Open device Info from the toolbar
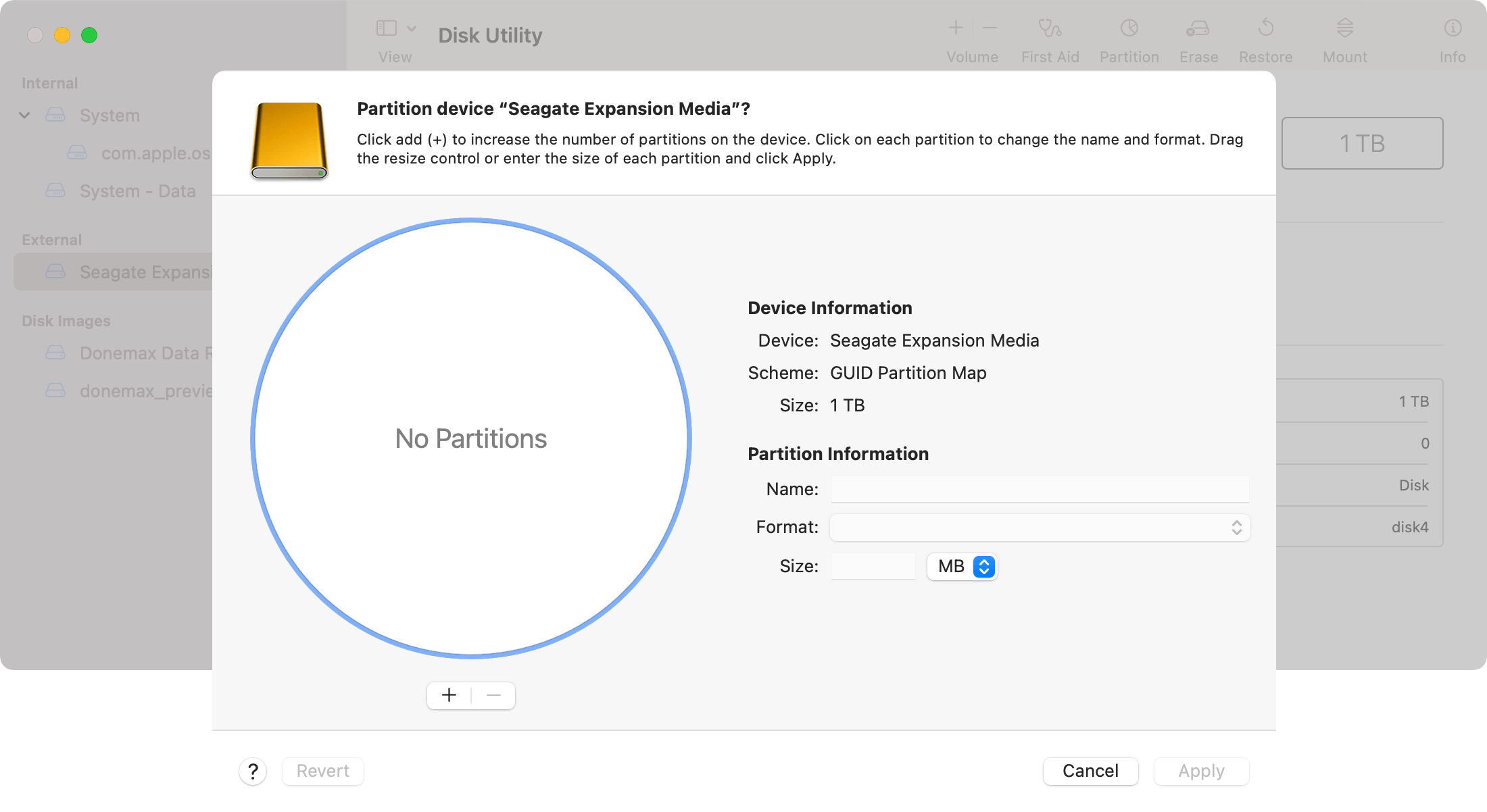Viewport: 1487px width, 812px height. (1452, 37)
